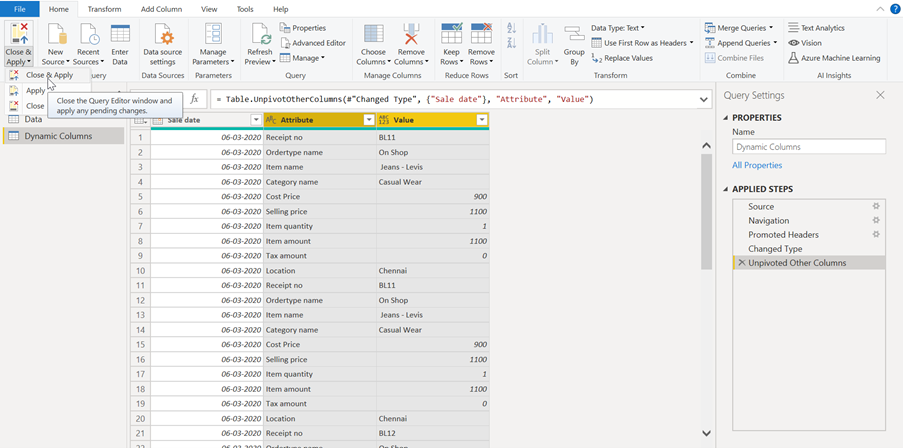Click the Remove Columns icon

click(x=411, y=34)
